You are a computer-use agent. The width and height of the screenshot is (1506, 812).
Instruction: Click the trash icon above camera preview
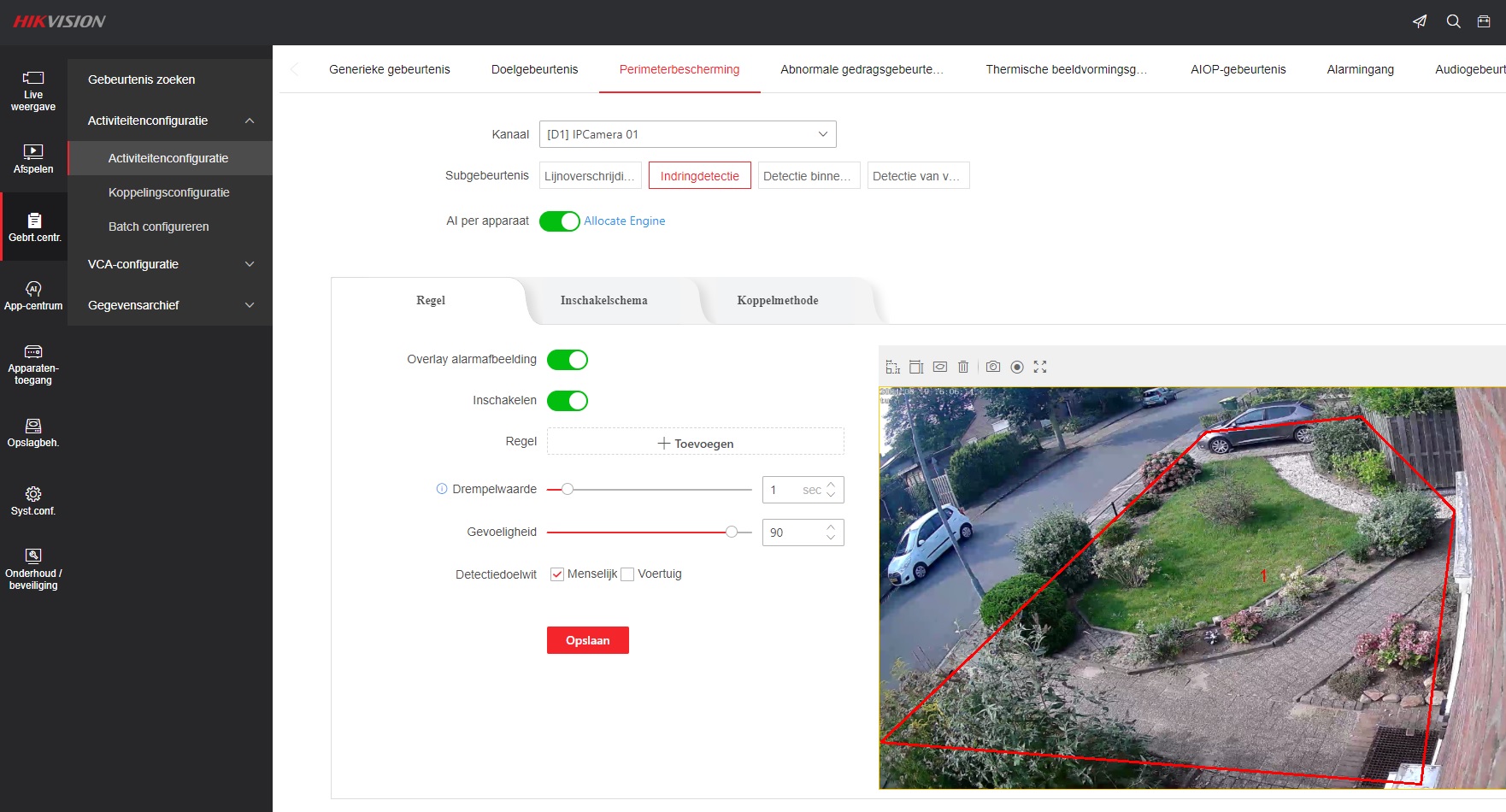point(963,367)
